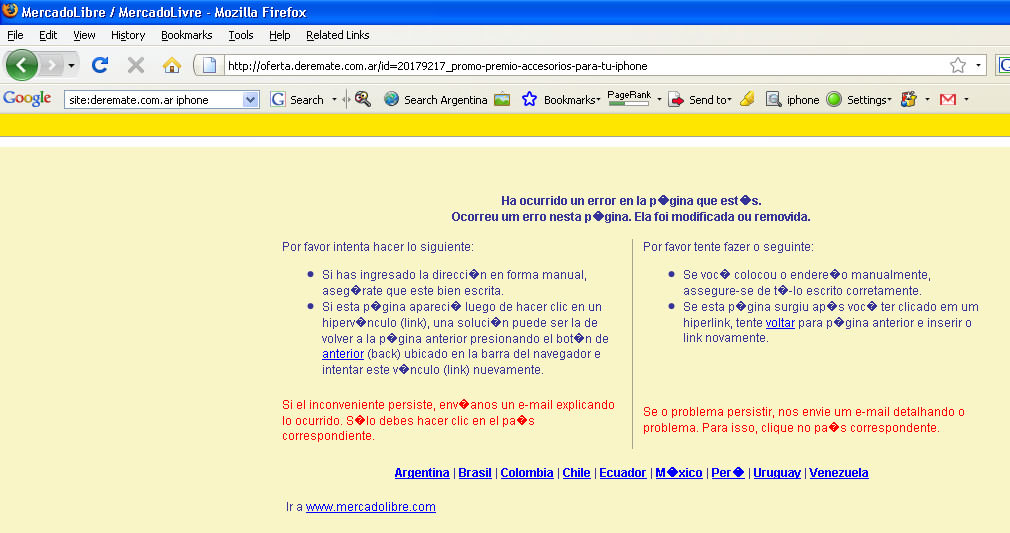
Task: Open the Argentina country link
Action: [422, 472]
